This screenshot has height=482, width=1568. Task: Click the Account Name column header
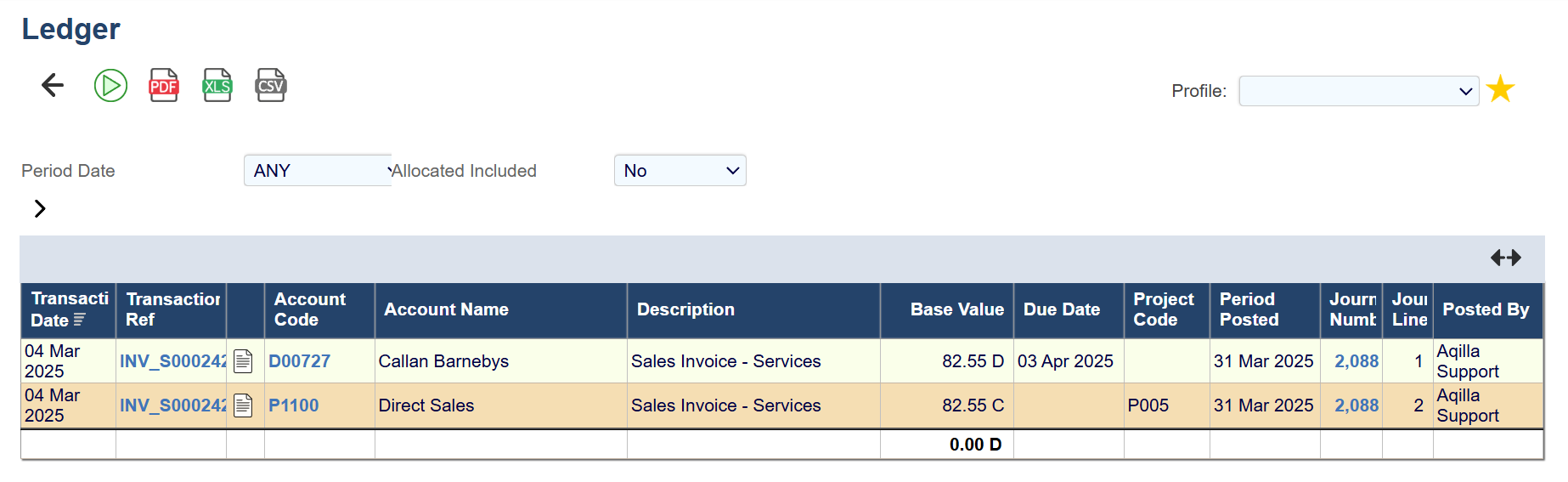446,309
